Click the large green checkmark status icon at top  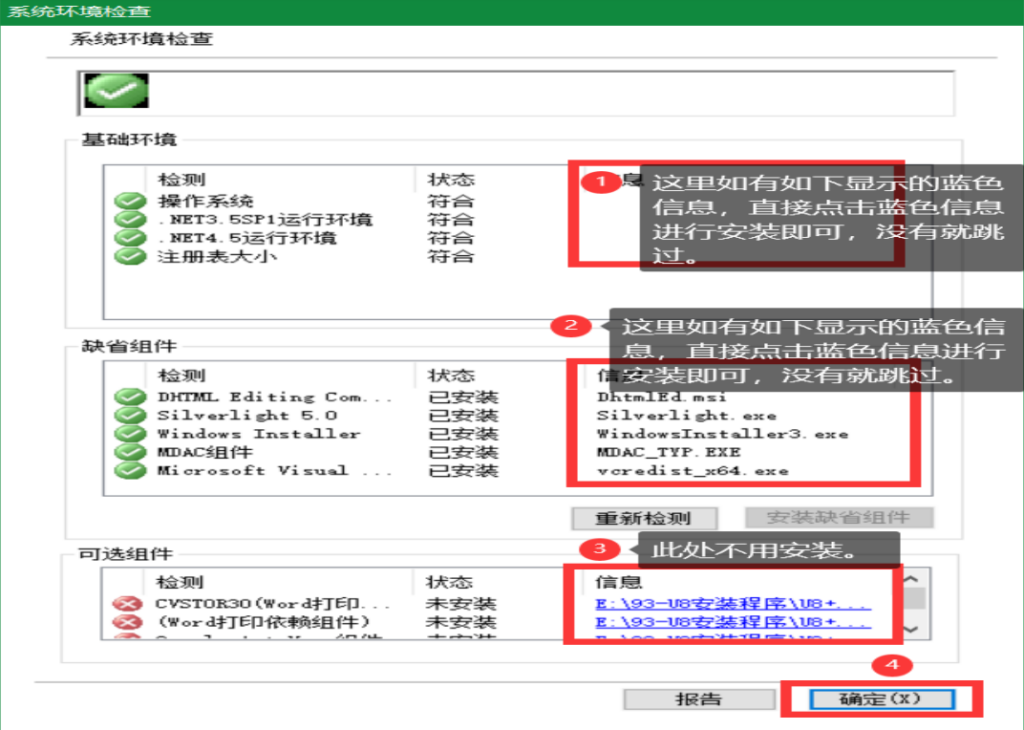click(x=116, y=92)
